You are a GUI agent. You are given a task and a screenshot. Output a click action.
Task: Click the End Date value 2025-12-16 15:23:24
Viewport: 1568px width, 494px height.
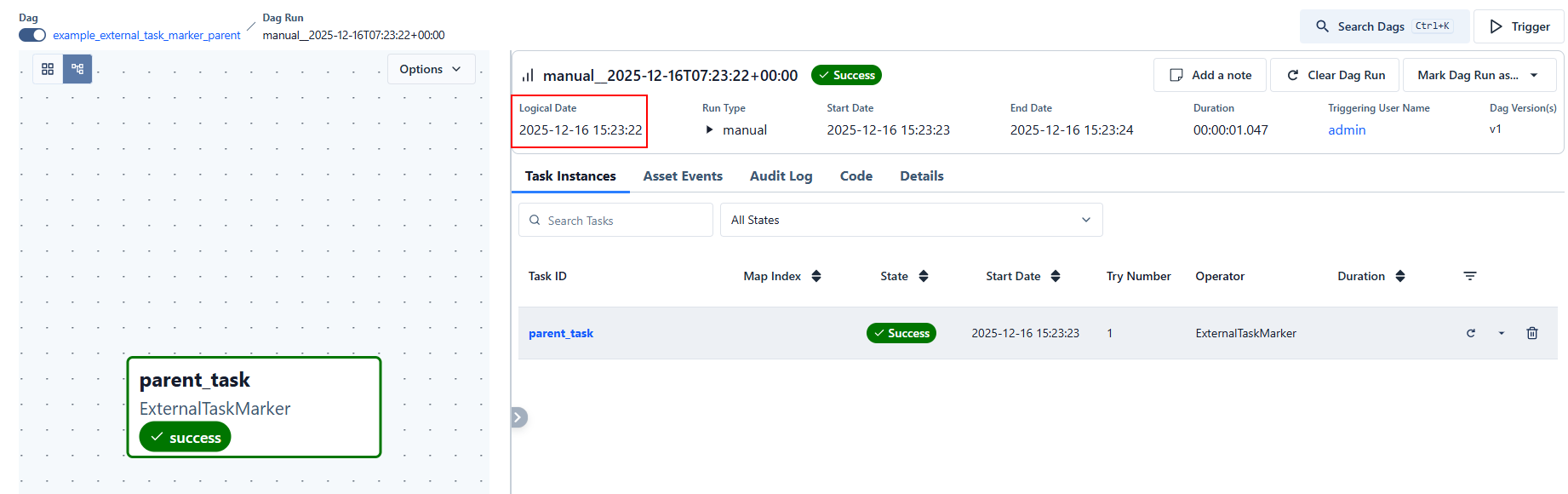coord(1072,129)
